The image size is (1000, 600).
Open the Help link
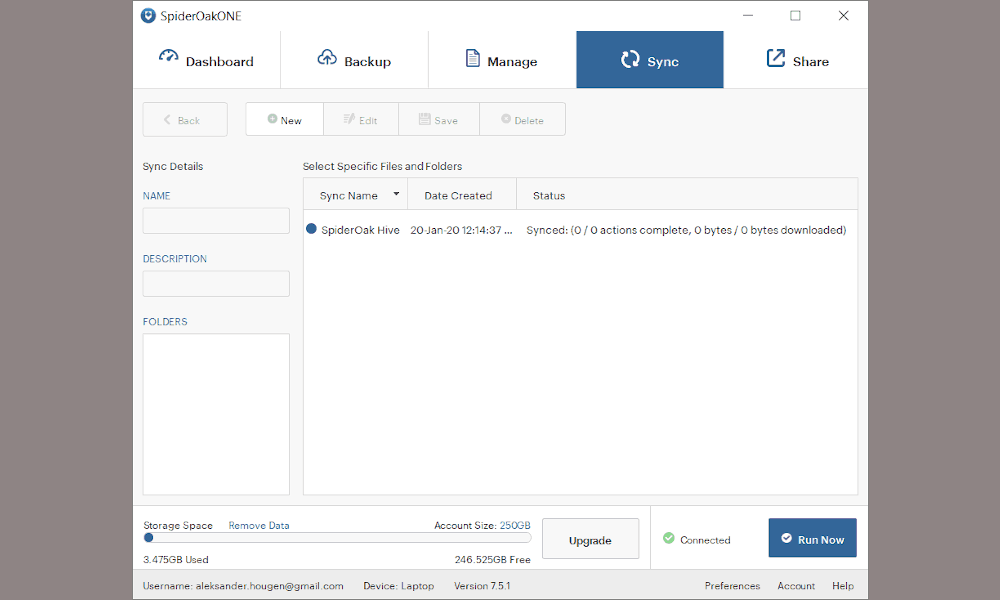[842, 585]
